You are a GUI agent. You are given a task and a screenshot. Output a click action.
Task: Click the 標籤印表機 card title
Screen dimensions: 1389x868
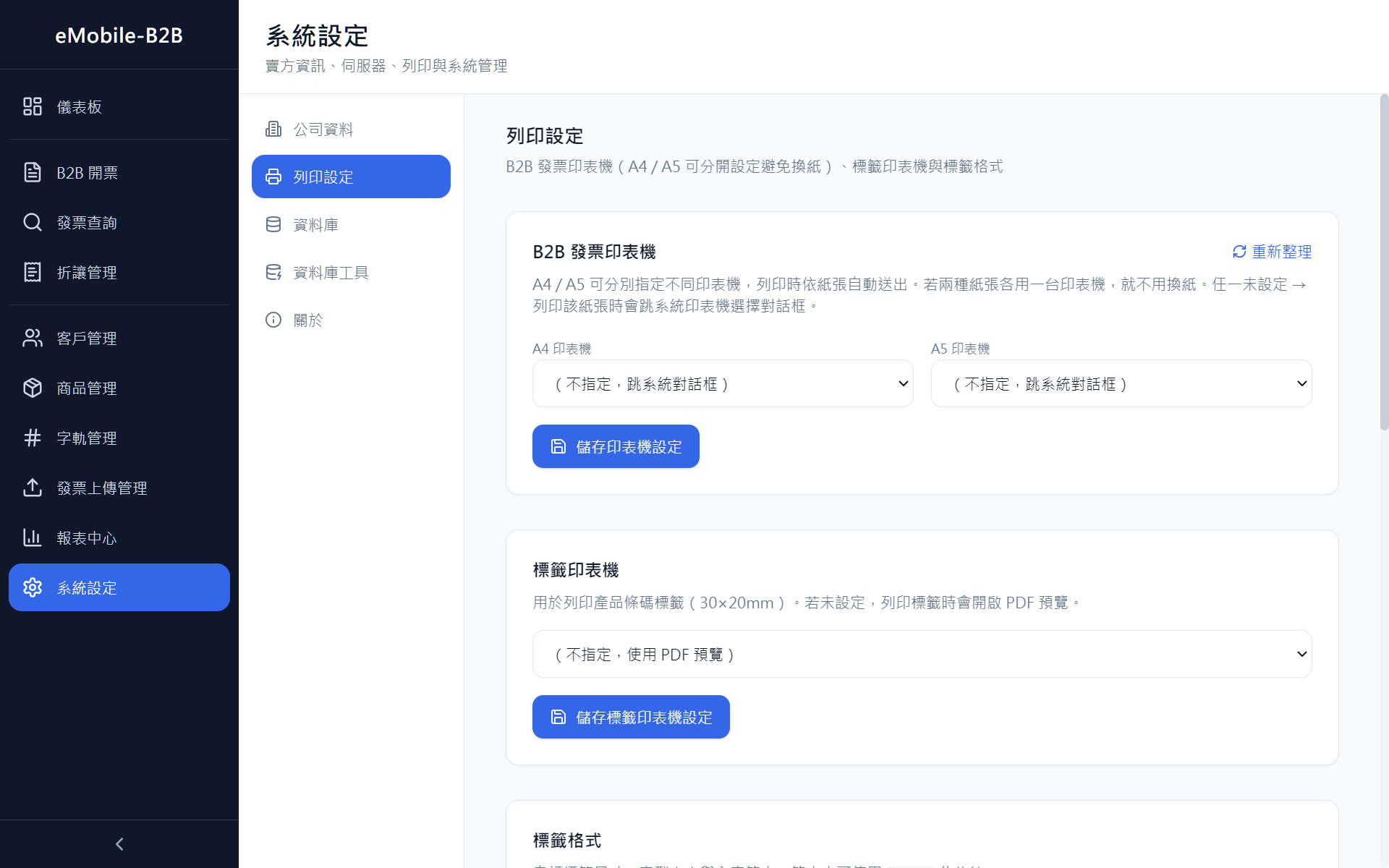pos(576,570)
